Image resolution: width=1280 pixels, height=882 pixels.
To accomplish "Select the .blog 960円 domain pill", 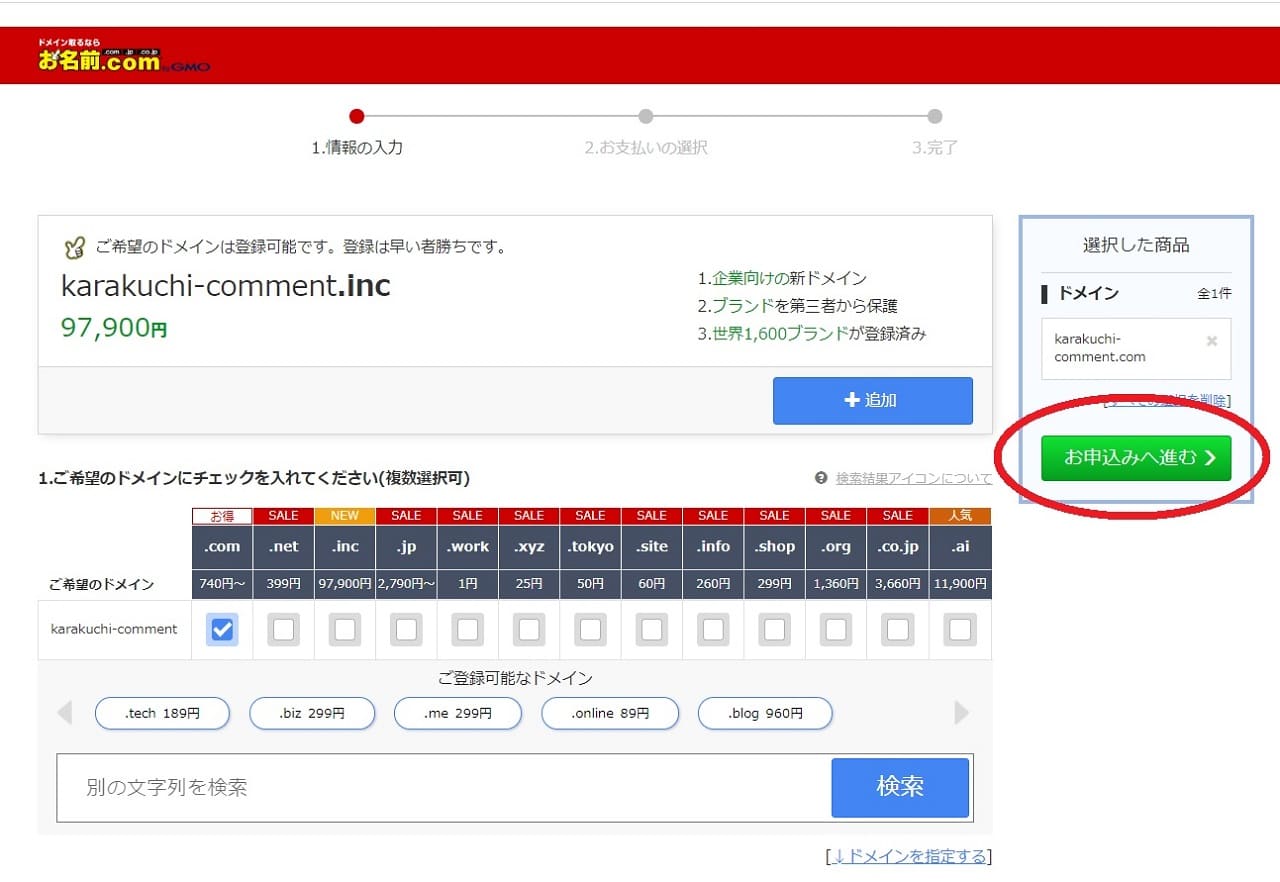I will pyautogui.click(x=765, y=713).
